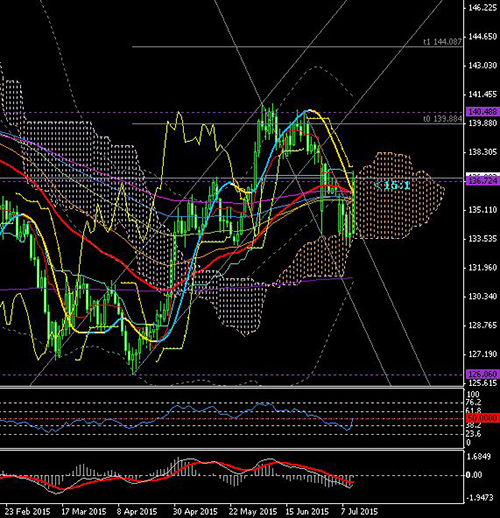500x518 pixels.
Task: Click the 7 Jul 2015 date on time axis
Action: pos(359,511)
